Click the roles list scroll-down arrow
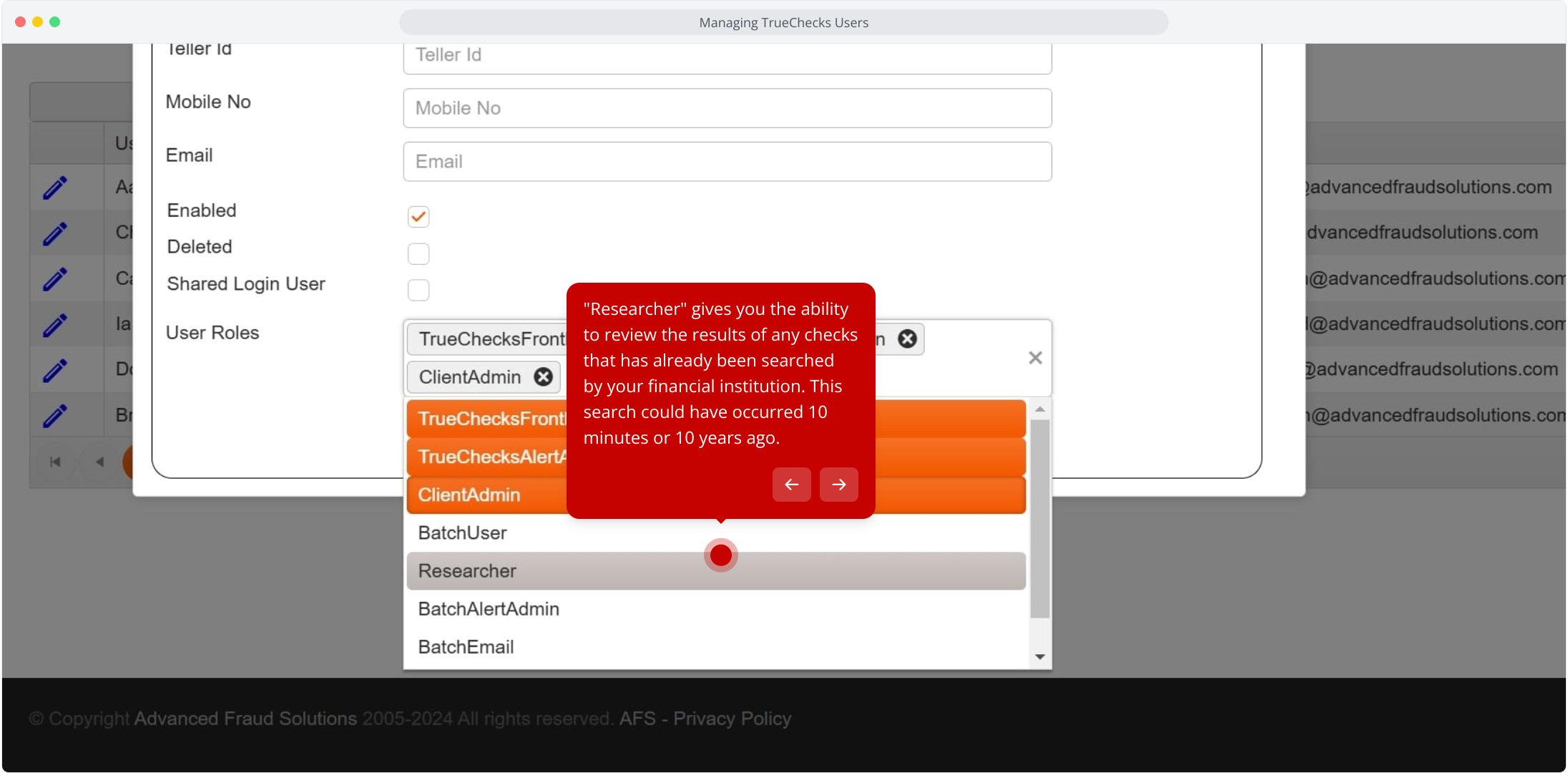Screen dimensions: 1568x773 (1040, 656)
